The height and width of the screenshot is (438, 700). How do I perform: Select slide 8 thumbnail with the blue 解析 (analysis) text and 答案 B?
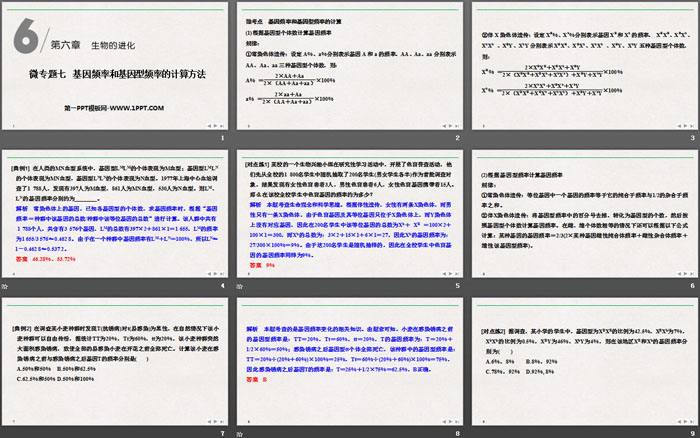pyautogui.click(x=350, y=362)
